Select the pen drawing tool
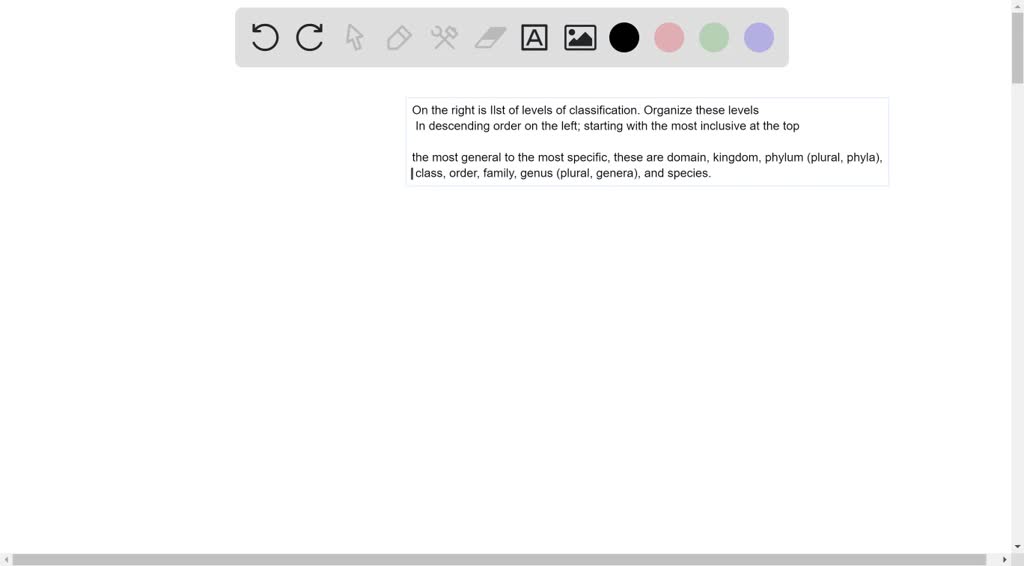This screenshot has height=566, width=1024. pyautogui.click(x=399, y=38)
